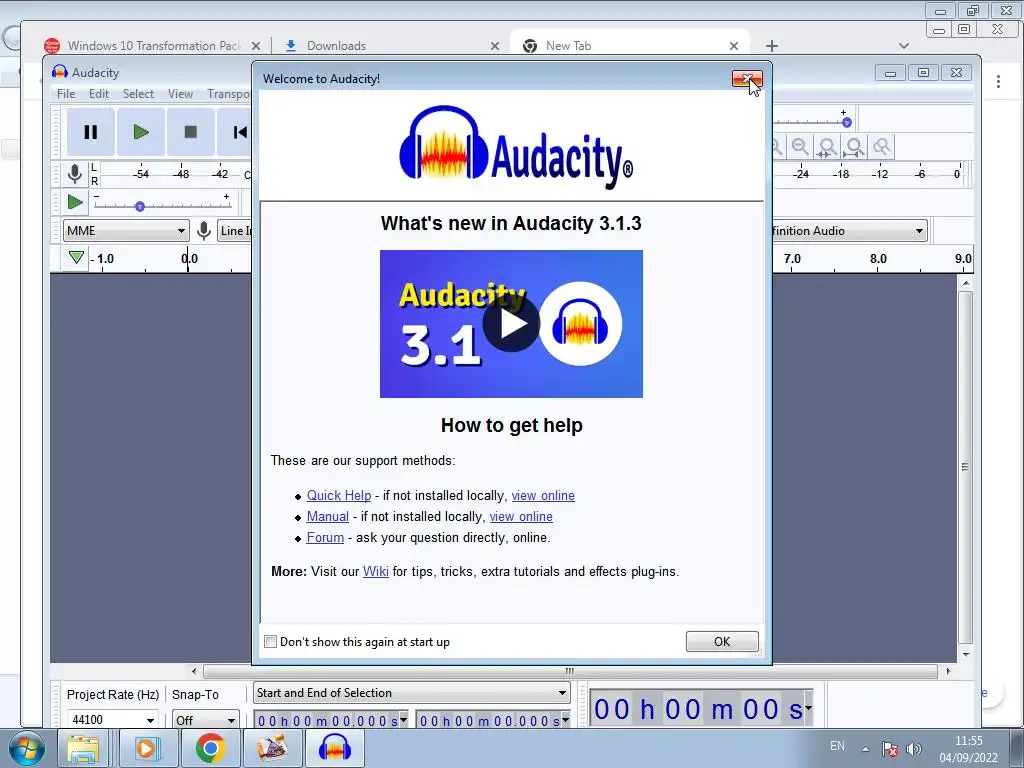Open view online link for Manual
The image size is (1024, 768).
coord(521,517)
